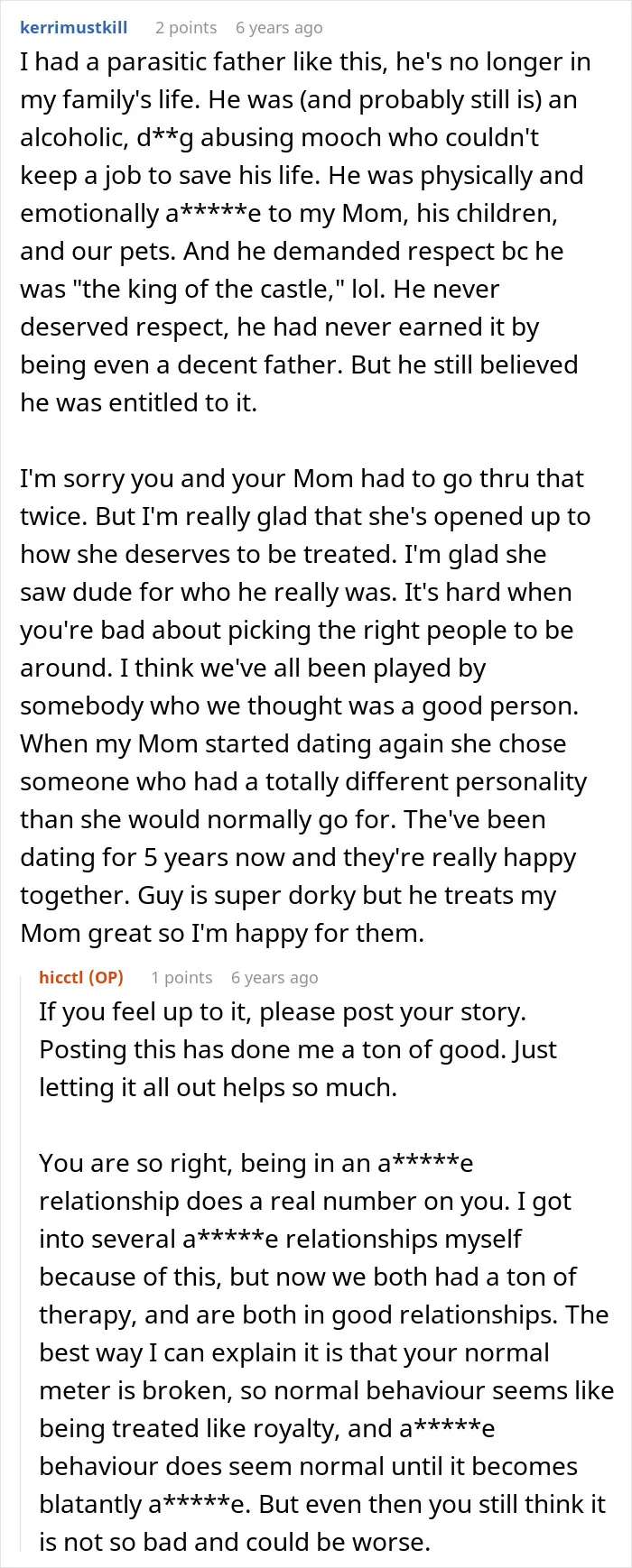Click the line starting "I'm sorry you and your Mom"
The image size is (632, 1568).
tap(302, 479)
